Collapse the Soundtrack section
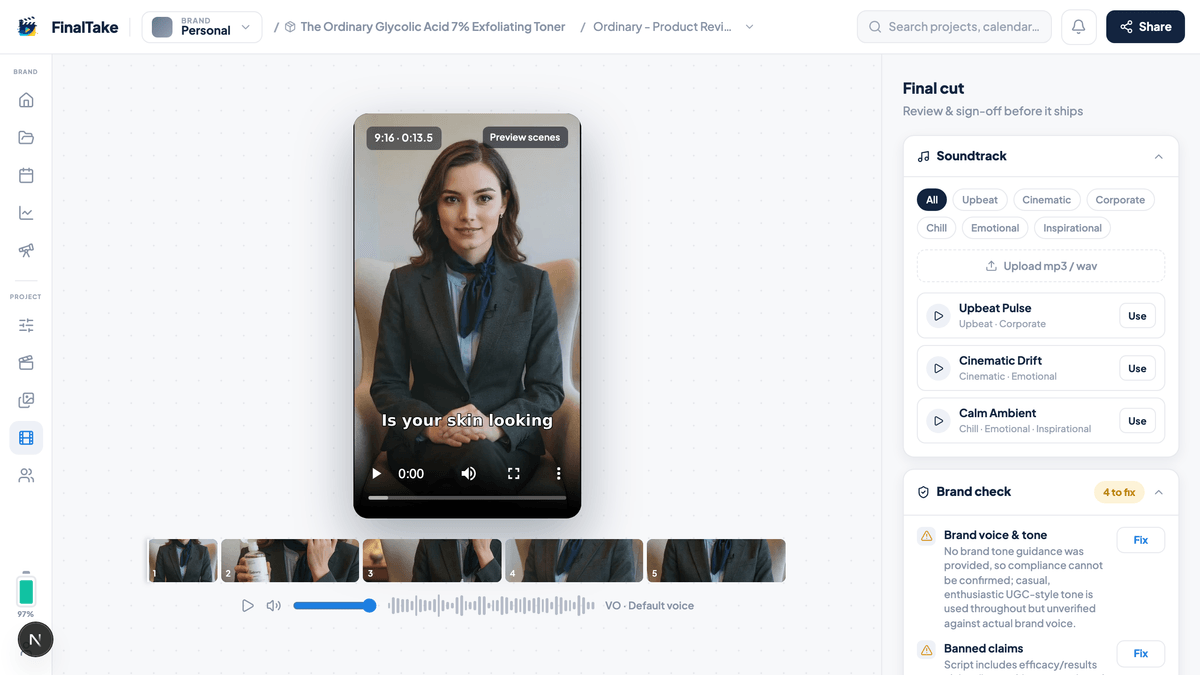 coord(1158,157)
